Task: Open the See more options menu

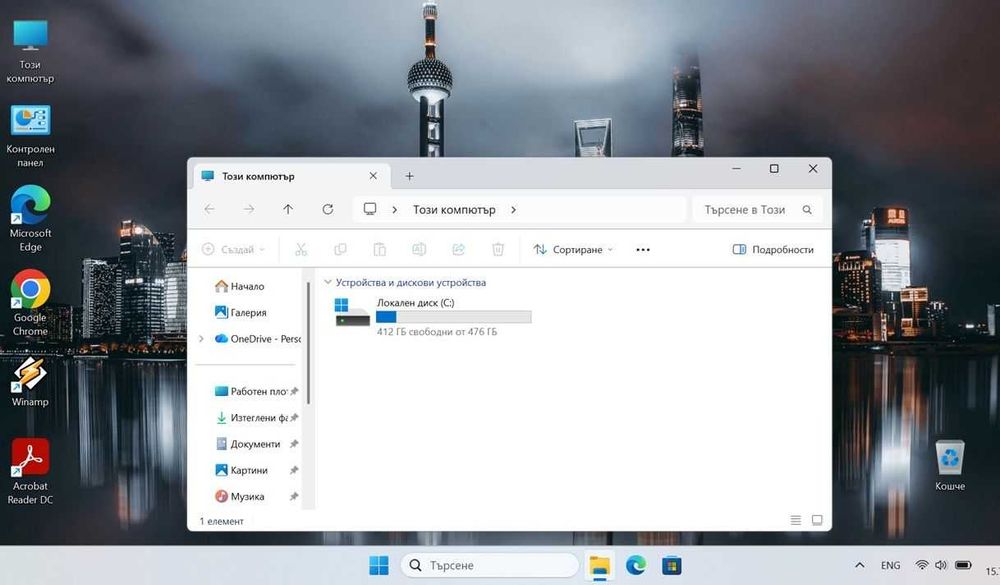Action: click(x=643, y=249)
